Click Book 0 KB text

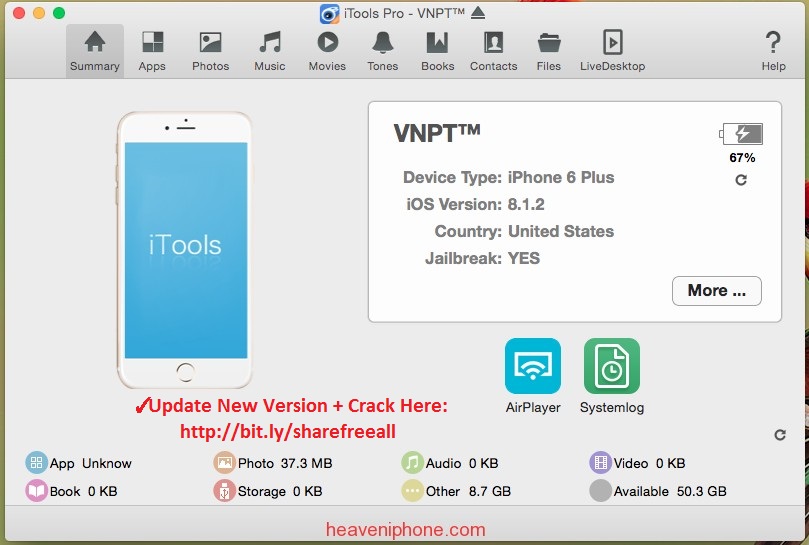83,491
